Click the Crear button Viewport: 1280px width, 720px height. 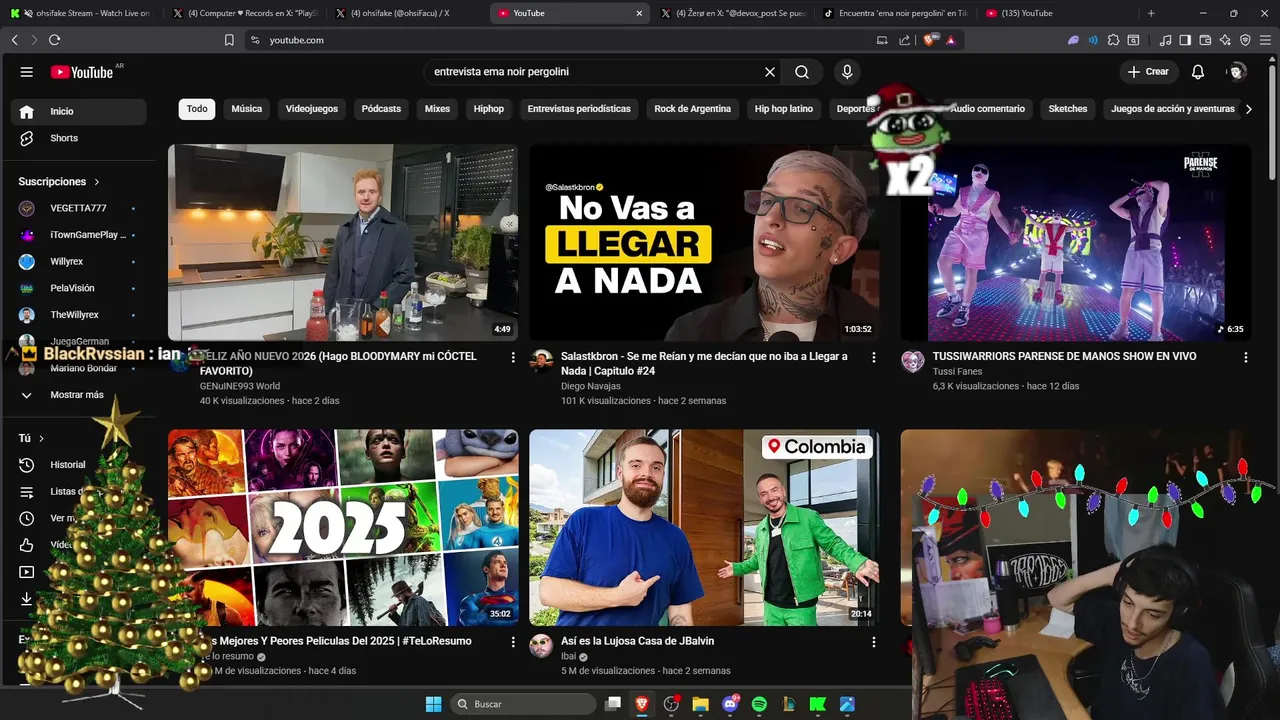pos(1148,72)
